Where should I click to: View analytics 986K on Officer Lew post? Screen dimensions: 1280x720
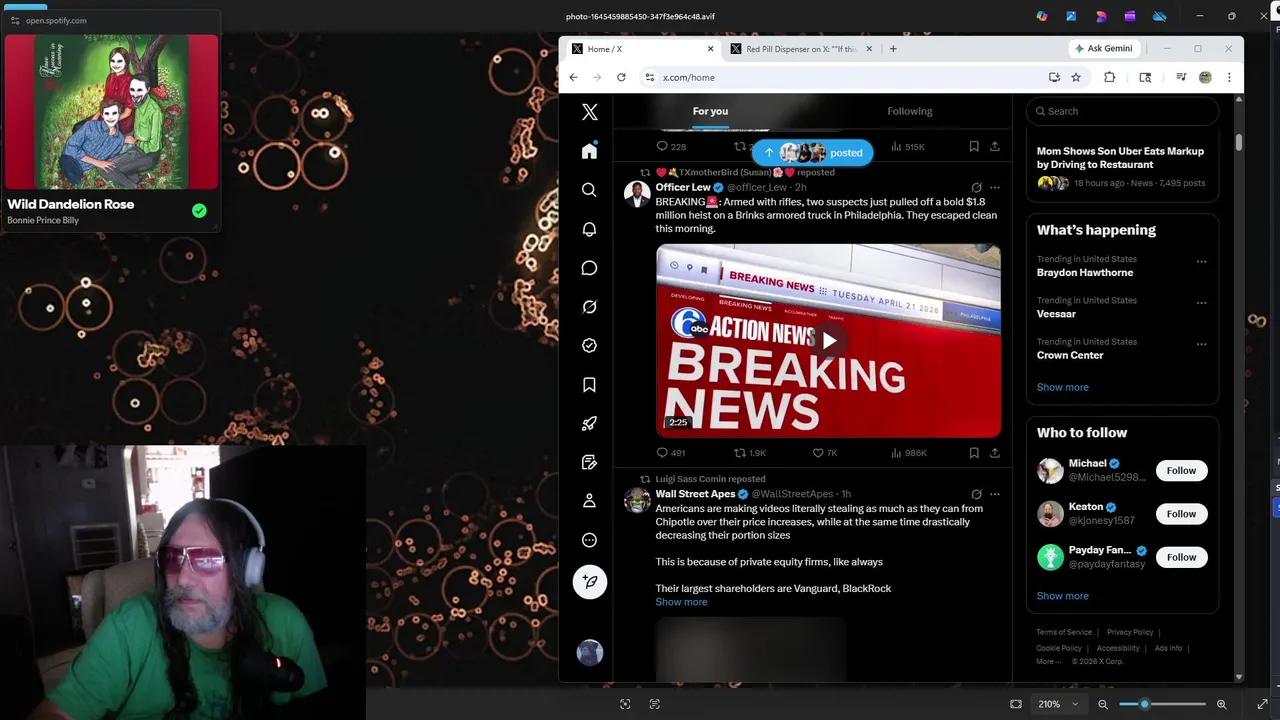[908, 453]
